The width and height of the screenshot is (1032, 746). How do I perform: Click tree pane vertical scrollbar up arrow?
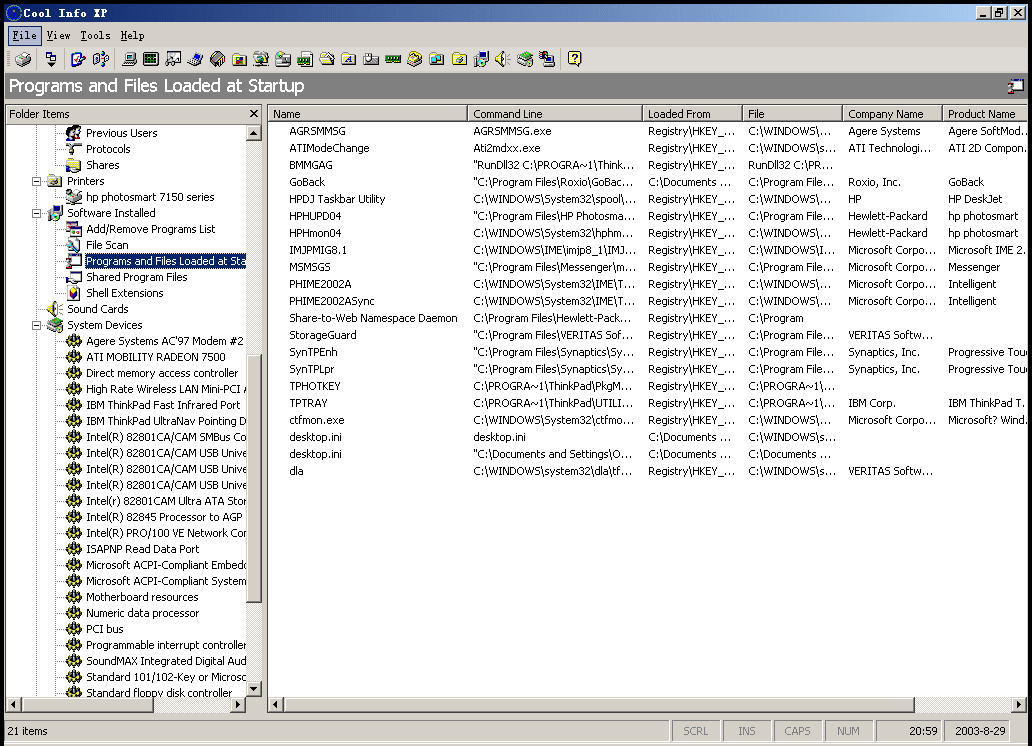[x=254, y=134]
